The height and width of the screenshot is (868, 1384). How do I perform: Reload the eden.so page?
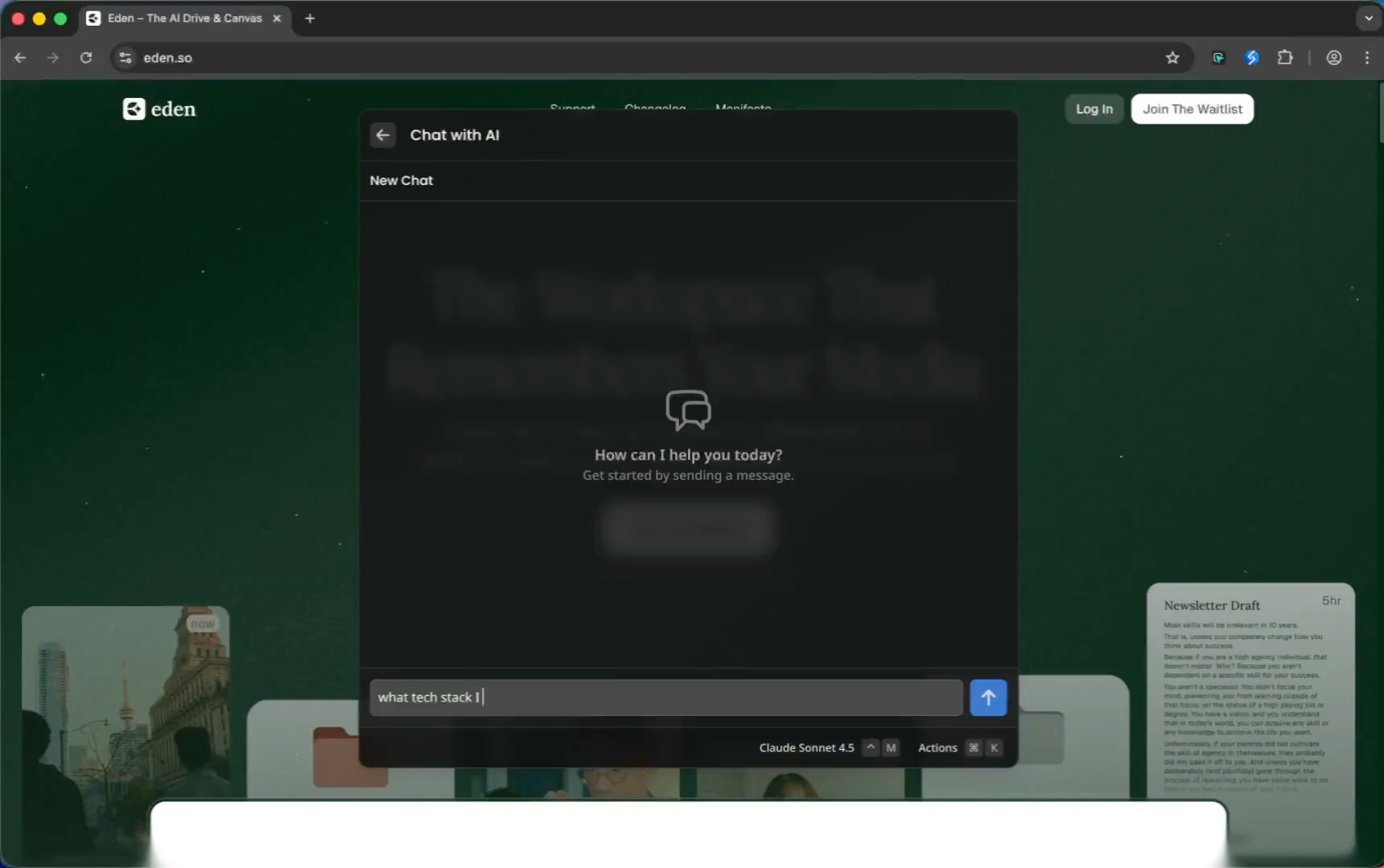click(x=86, y=58)
